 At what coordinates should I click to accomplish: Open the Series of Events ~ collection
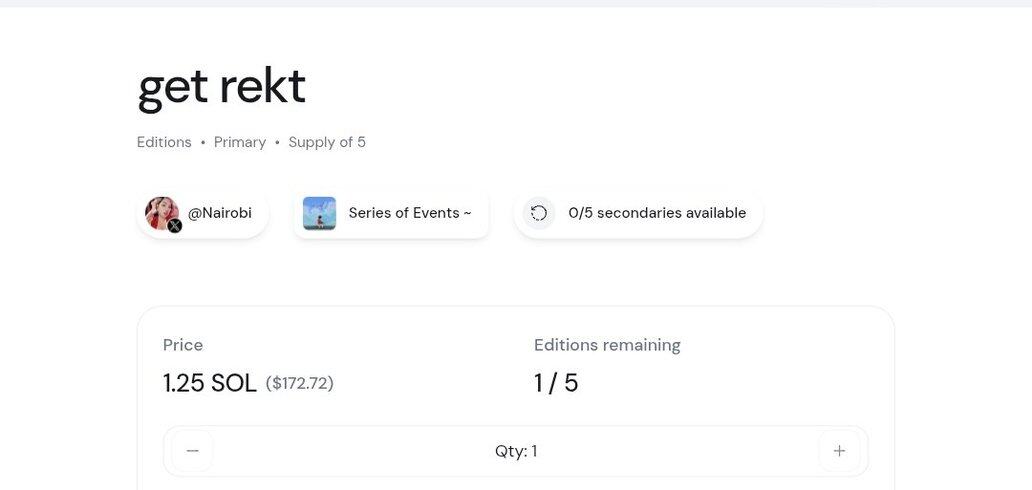pos(409,213)
